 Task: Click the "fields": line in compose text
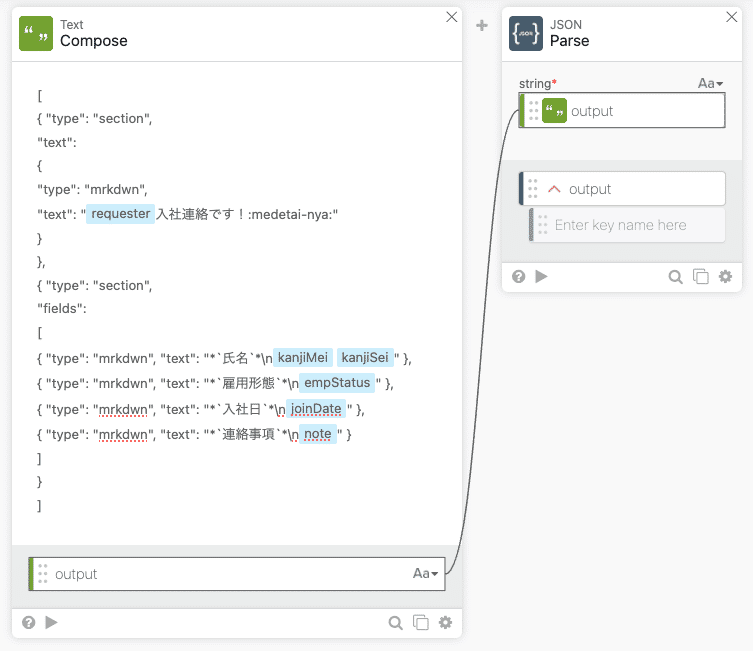[62, 308]
